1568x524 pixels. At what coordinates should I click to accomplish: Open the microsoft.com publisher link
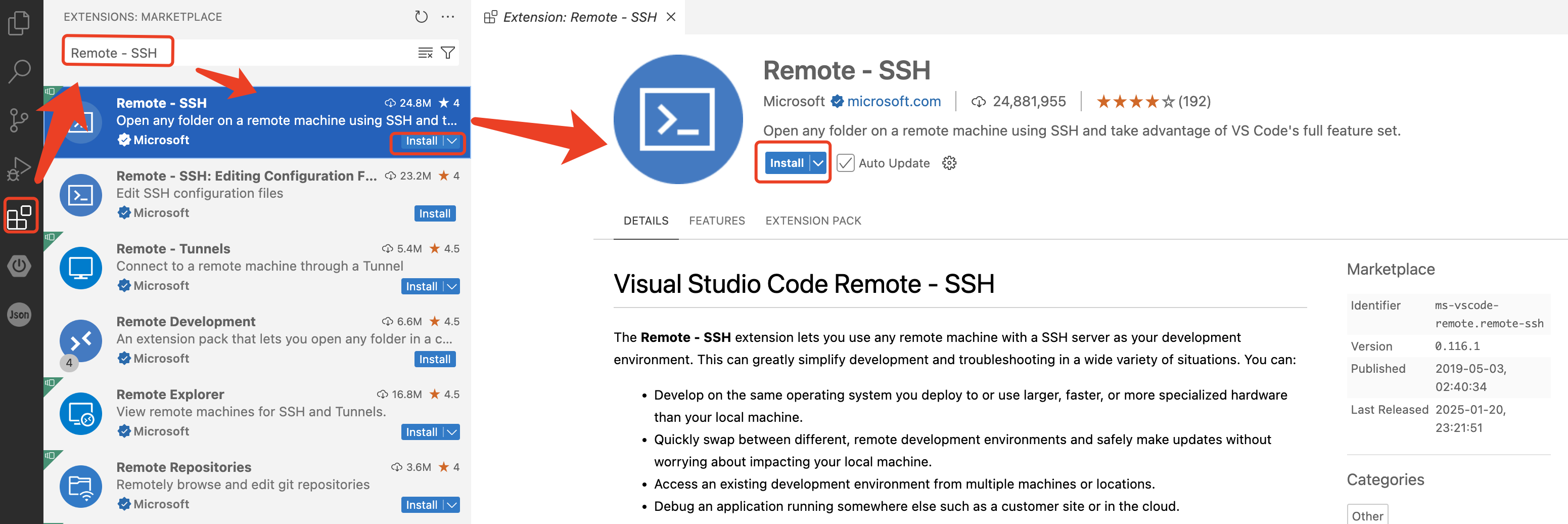click(x=893, y=101)
